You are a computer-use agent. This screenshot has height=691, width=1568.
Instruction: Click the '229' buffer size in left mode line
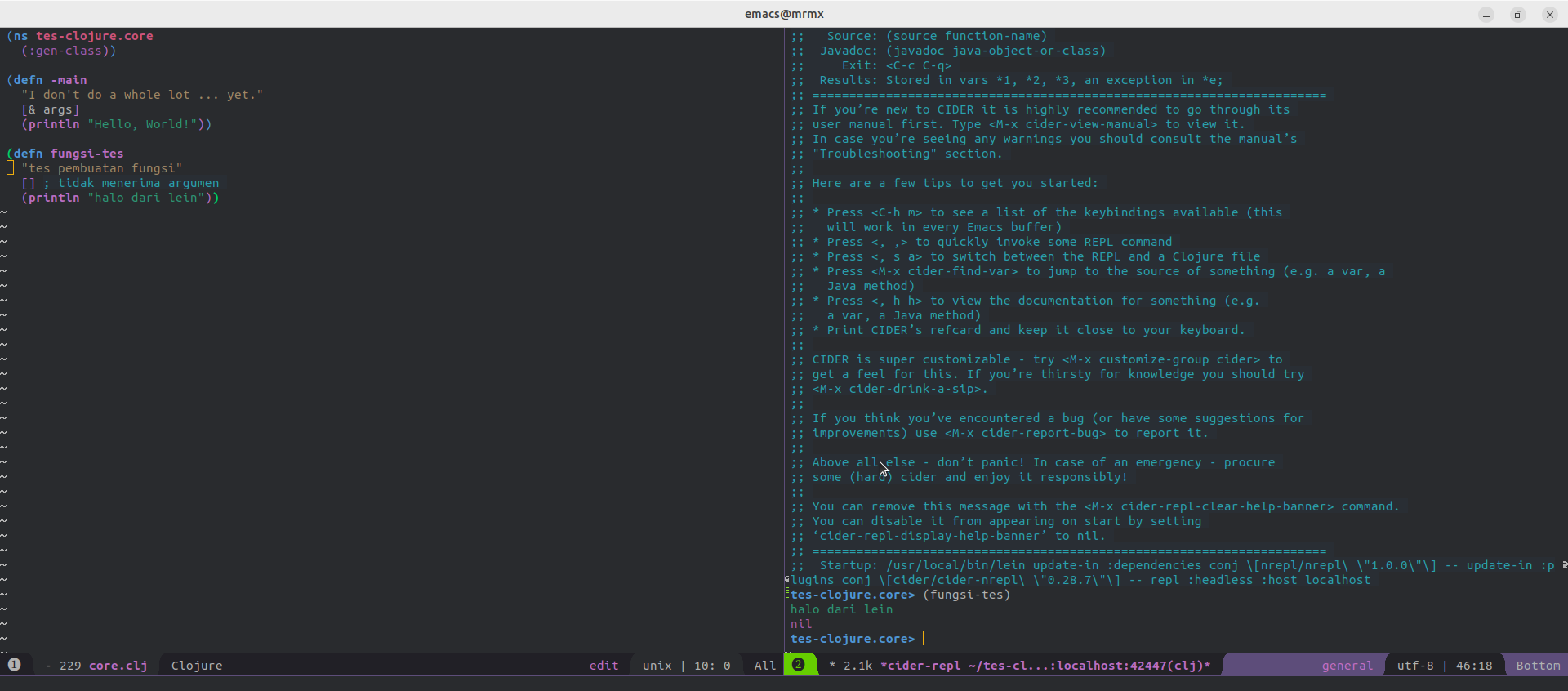[70, 666]
